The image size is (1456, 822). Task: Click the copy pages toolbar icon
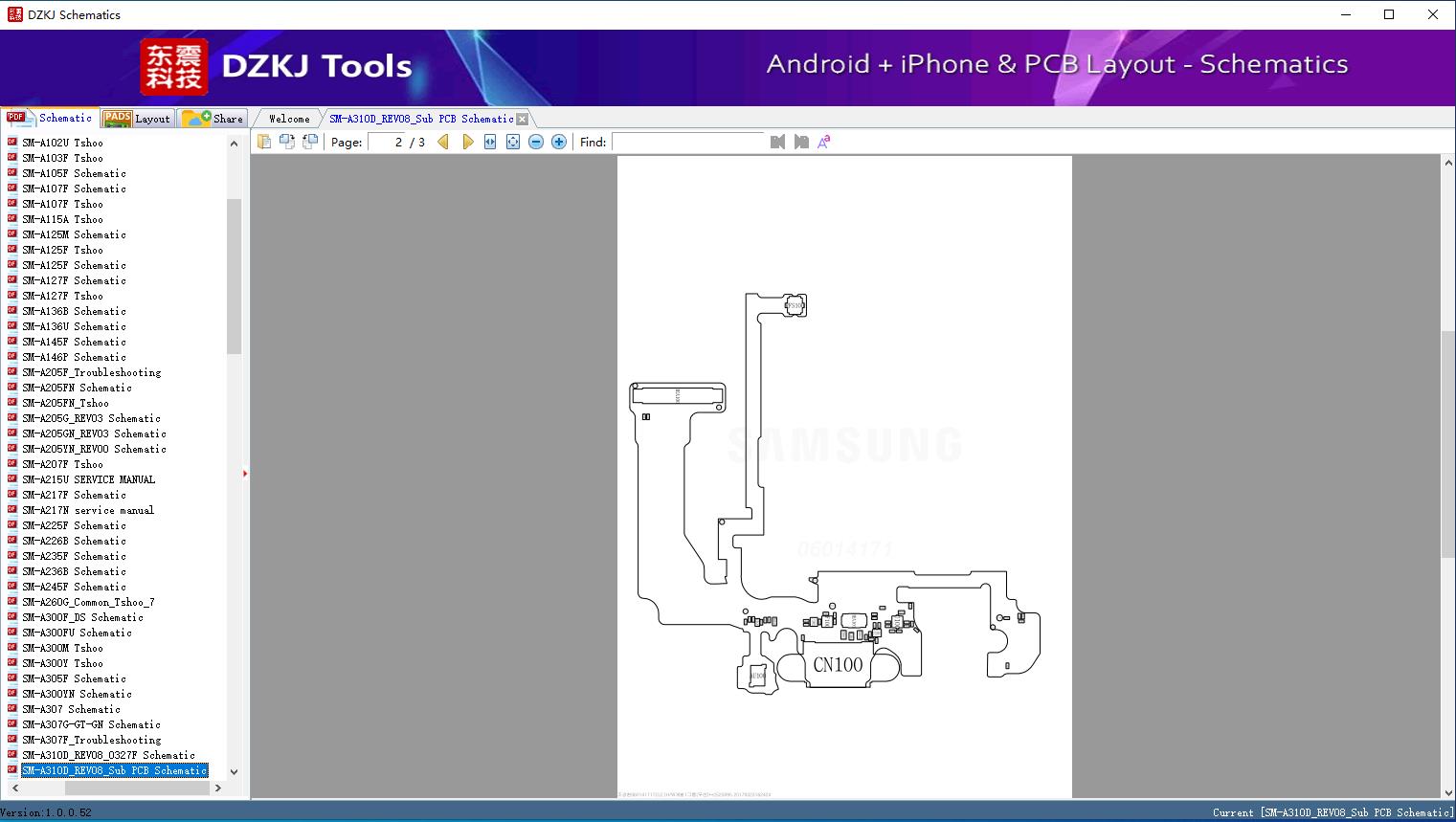click(x=264, y=142)
